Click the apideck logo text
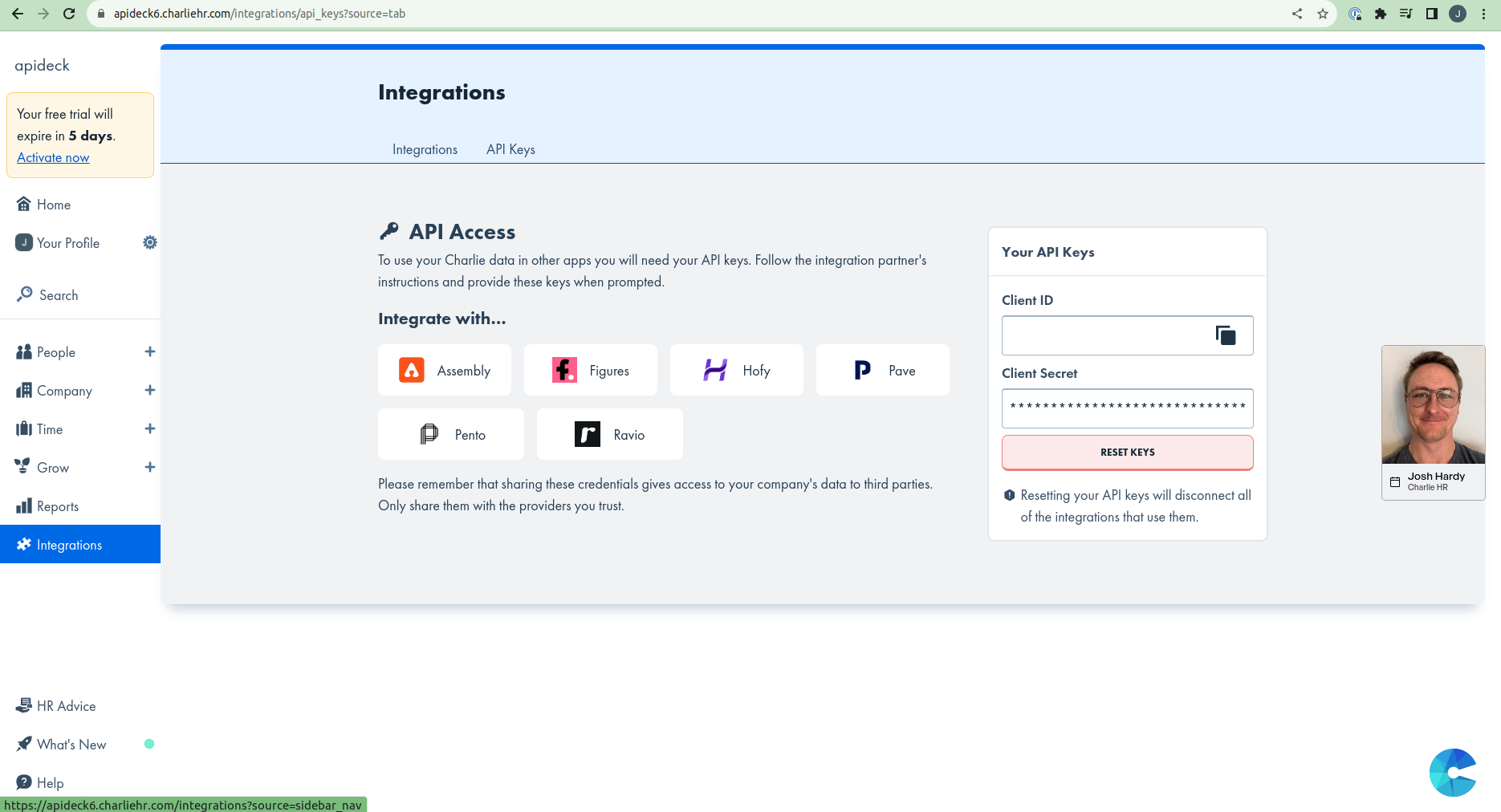This screenshot has width=1501, height=812. [42, 66]
